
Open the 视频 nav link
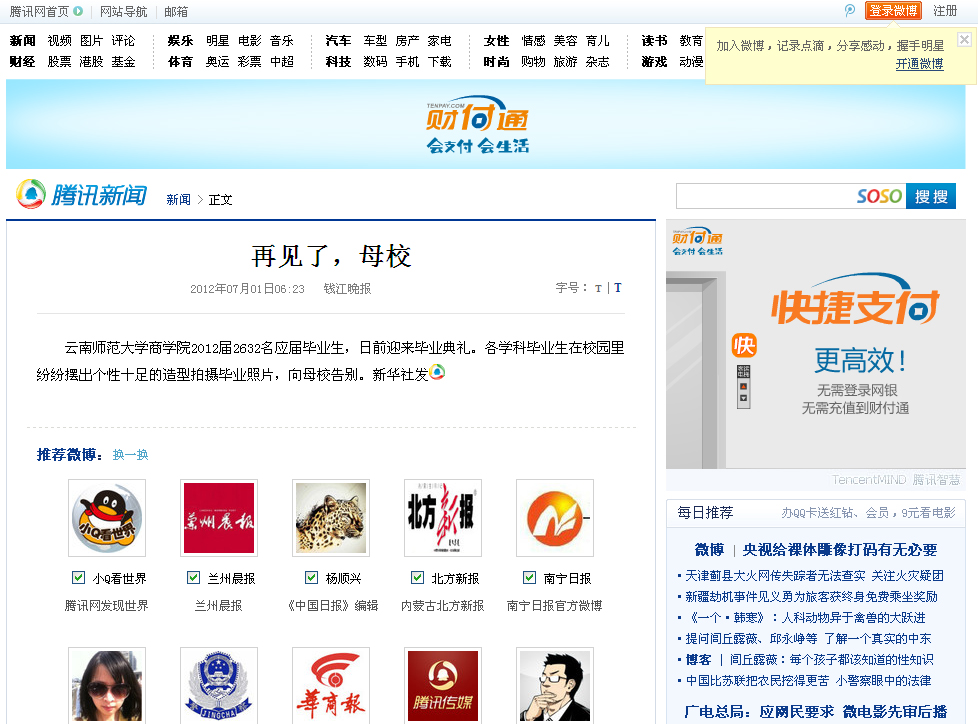click(59, 41)
